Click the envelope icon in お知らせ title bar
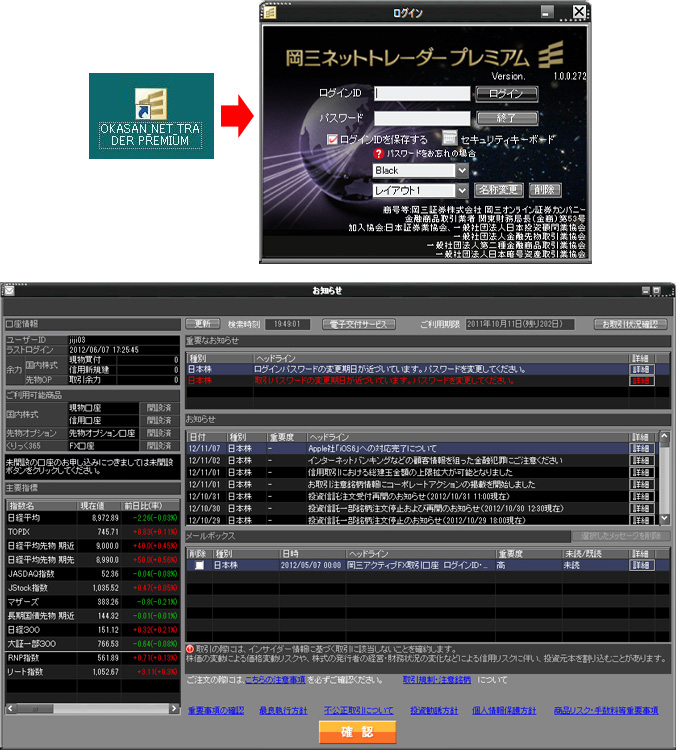The image size is (676, 750). tap(9, 290)
